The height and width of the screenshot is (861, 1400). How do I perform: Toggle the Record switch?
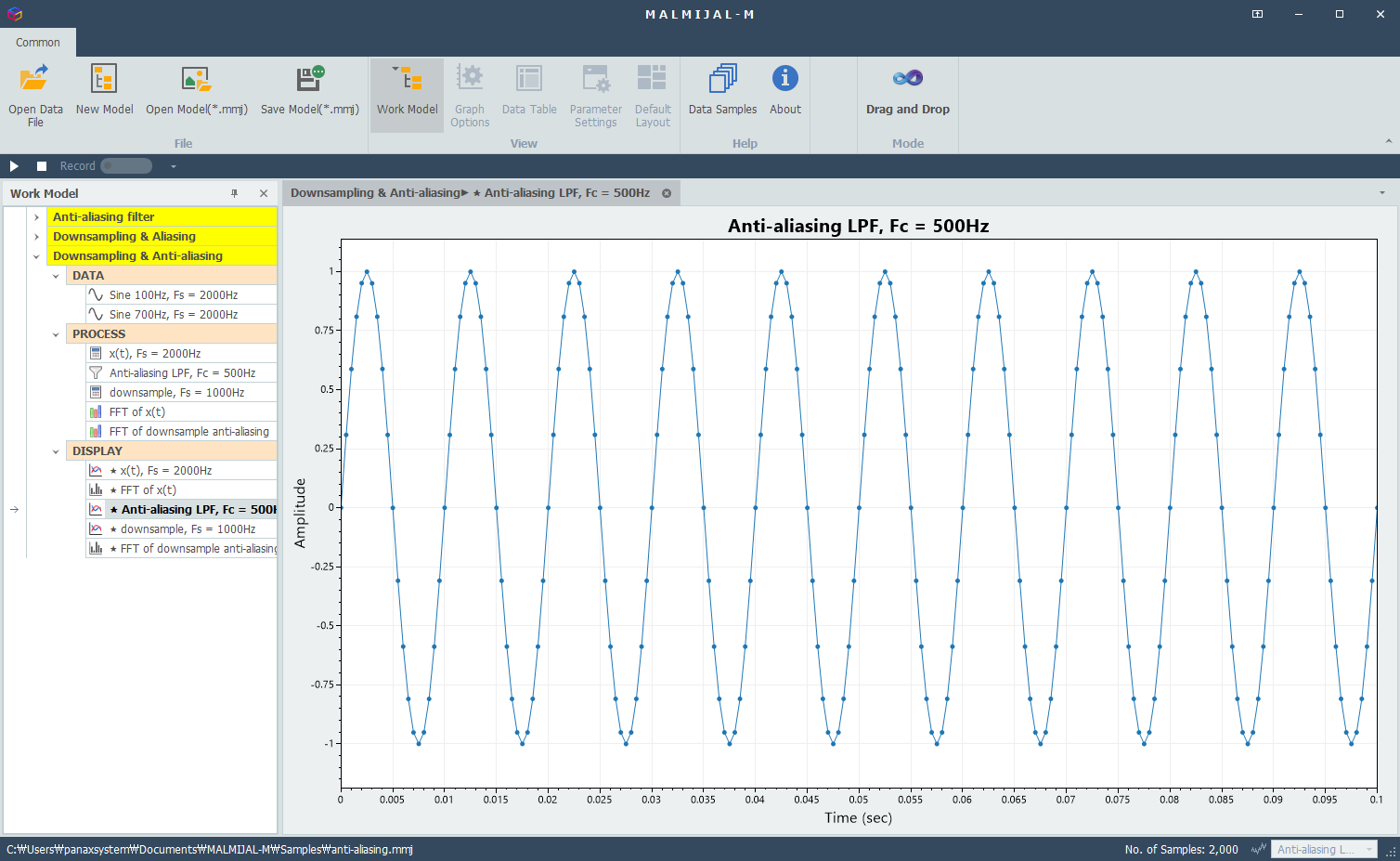coord(126,166)
